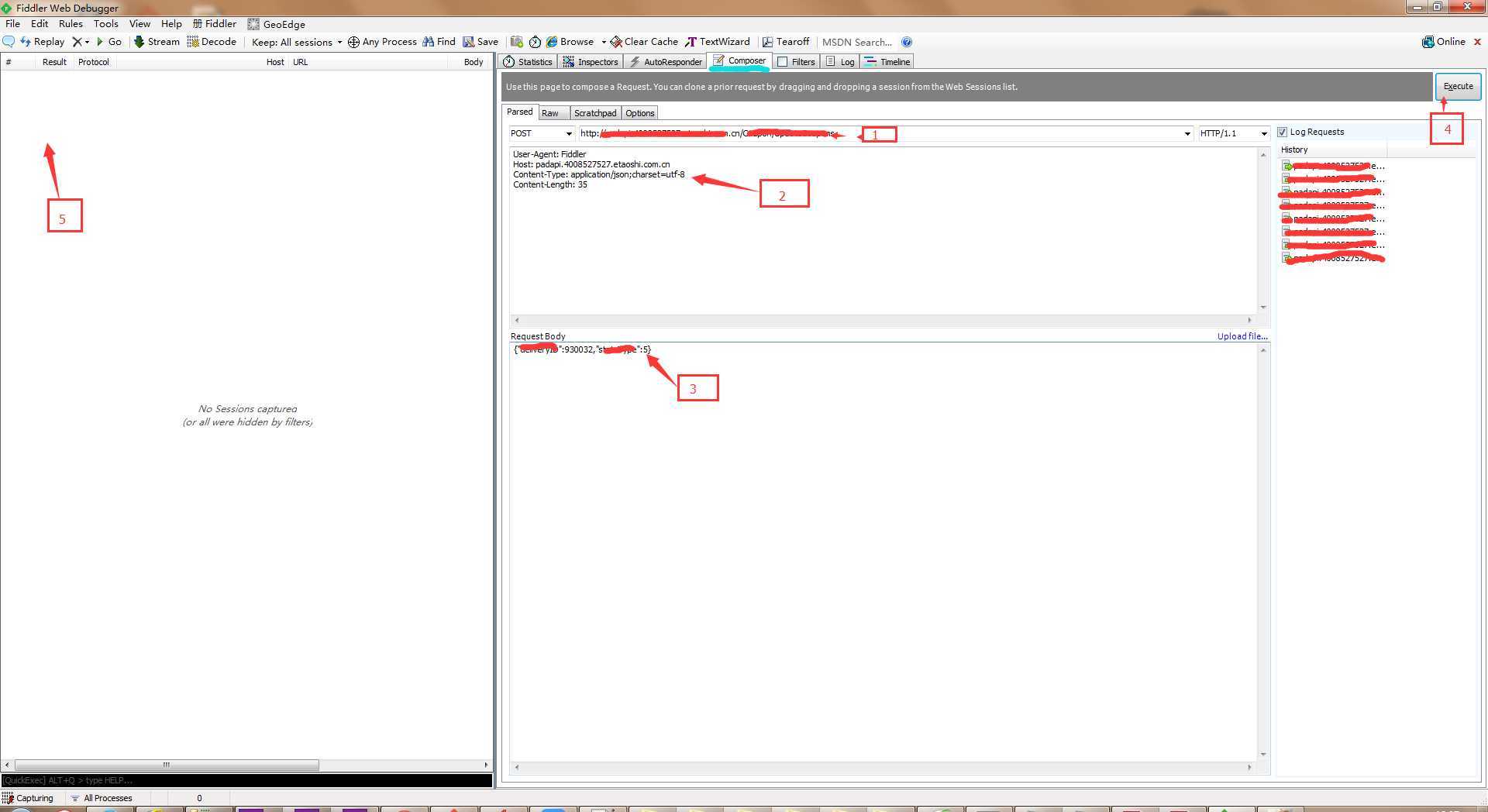Click the URL column header

point(300,62)
